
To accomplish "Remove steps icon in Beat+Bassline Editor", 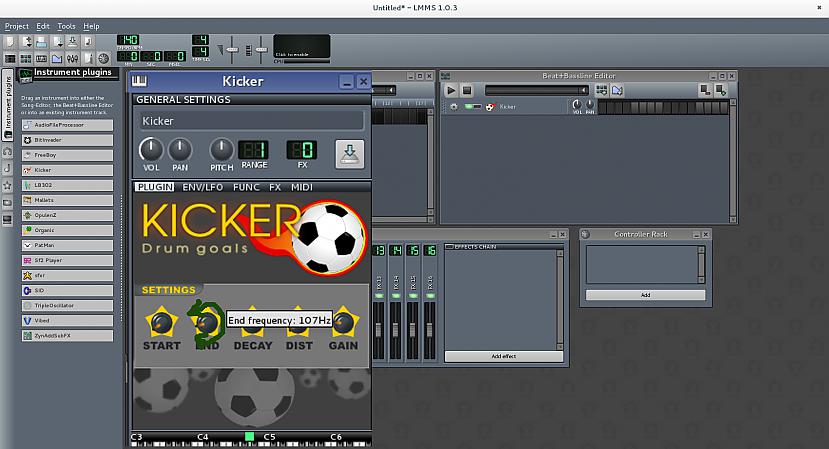I will coord(705,90).
